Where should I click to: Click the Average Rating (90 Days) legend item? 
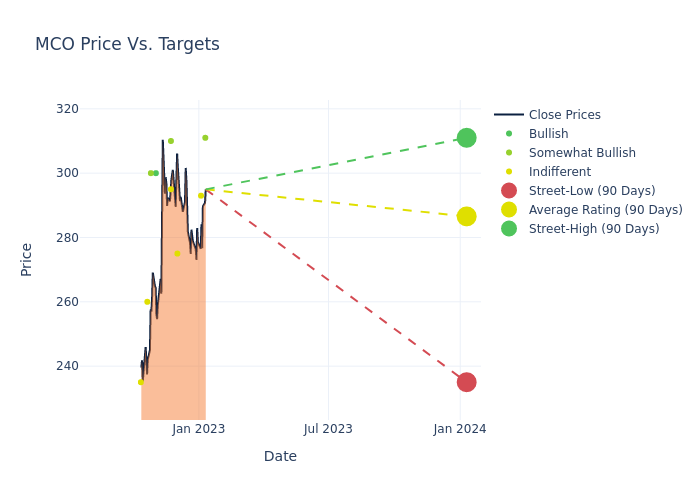tap(604, 210)
